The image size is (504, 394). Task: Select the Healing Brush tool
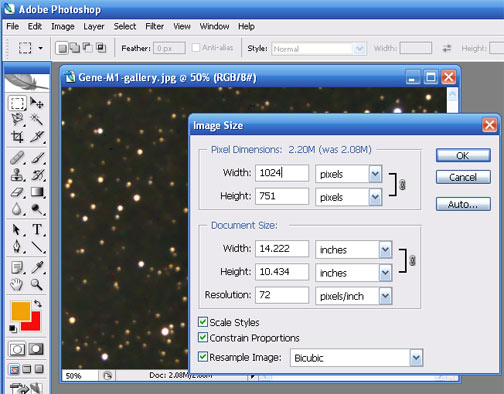coord(17,158)
